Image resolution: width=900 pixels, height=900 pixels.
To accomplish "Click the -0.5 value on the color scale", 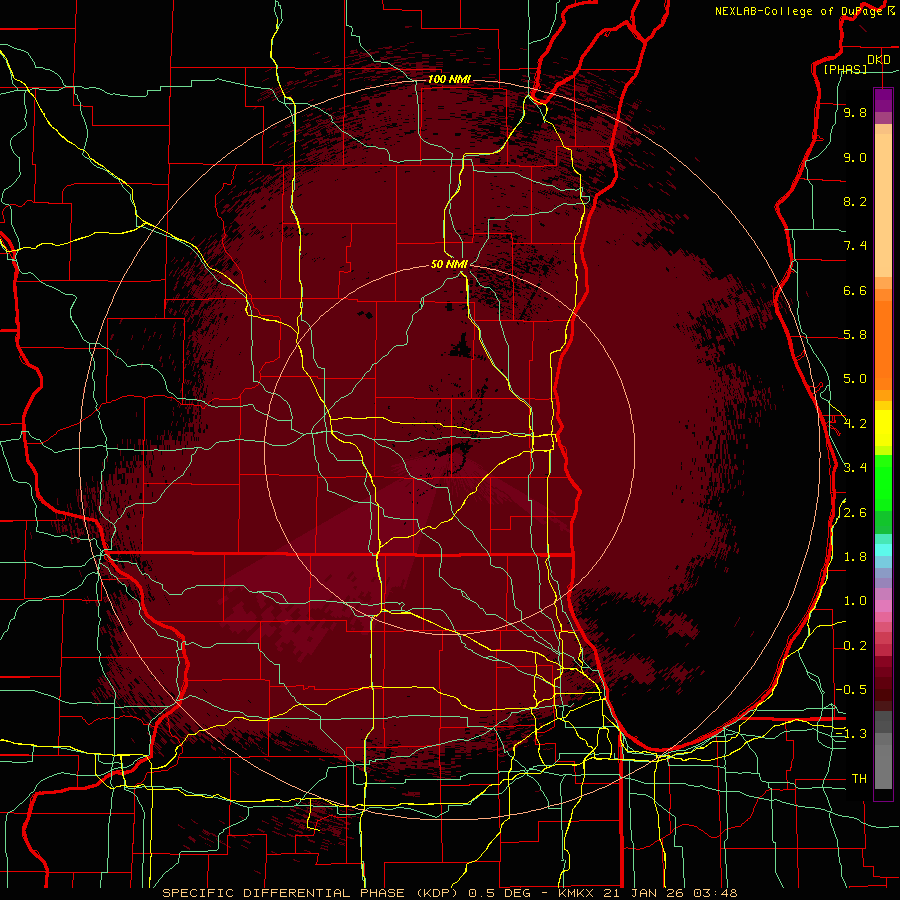I will (x=851, y=690).
